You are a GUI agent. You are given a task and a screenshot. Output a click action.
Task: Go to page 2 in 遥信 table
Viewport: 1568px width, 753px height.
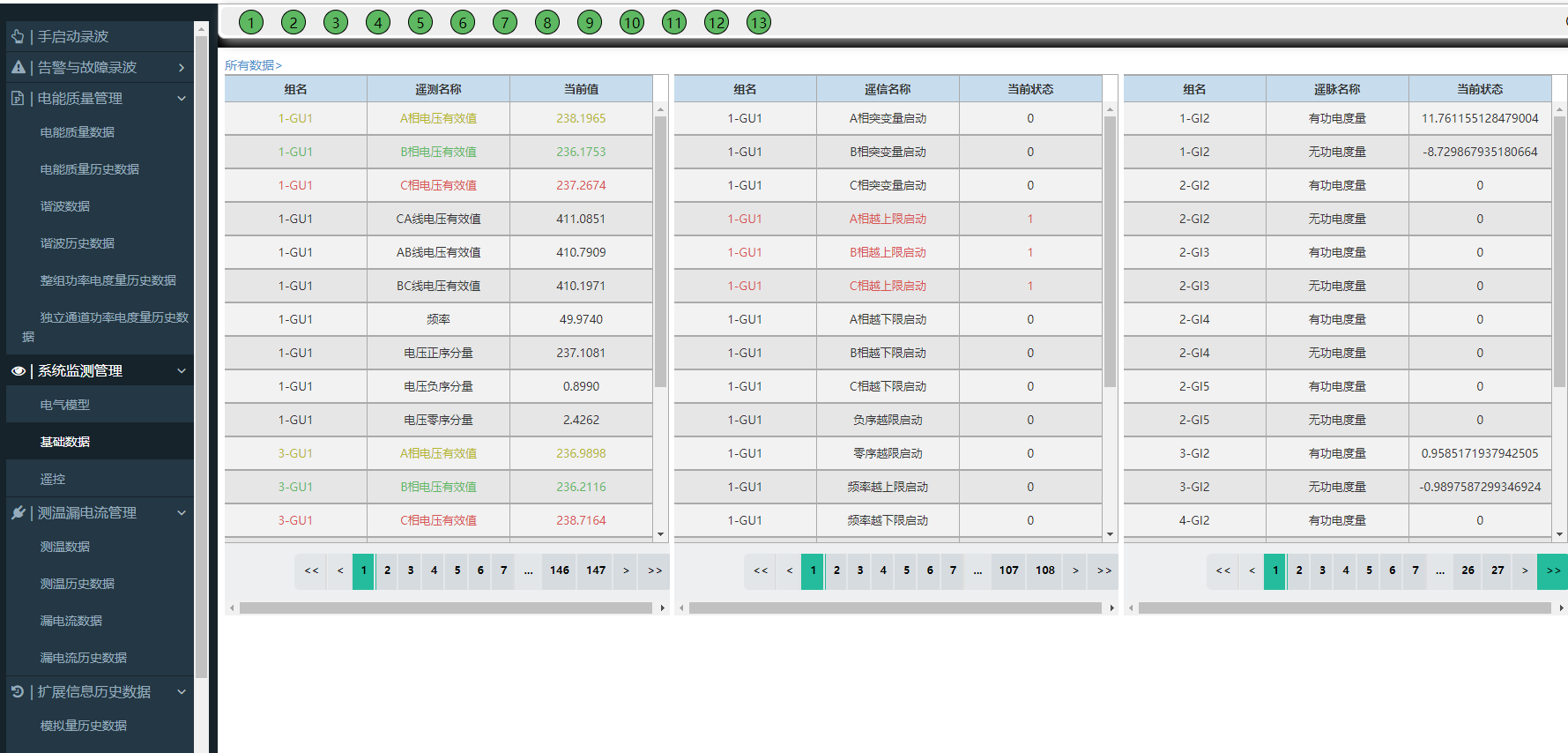[836, 570]
